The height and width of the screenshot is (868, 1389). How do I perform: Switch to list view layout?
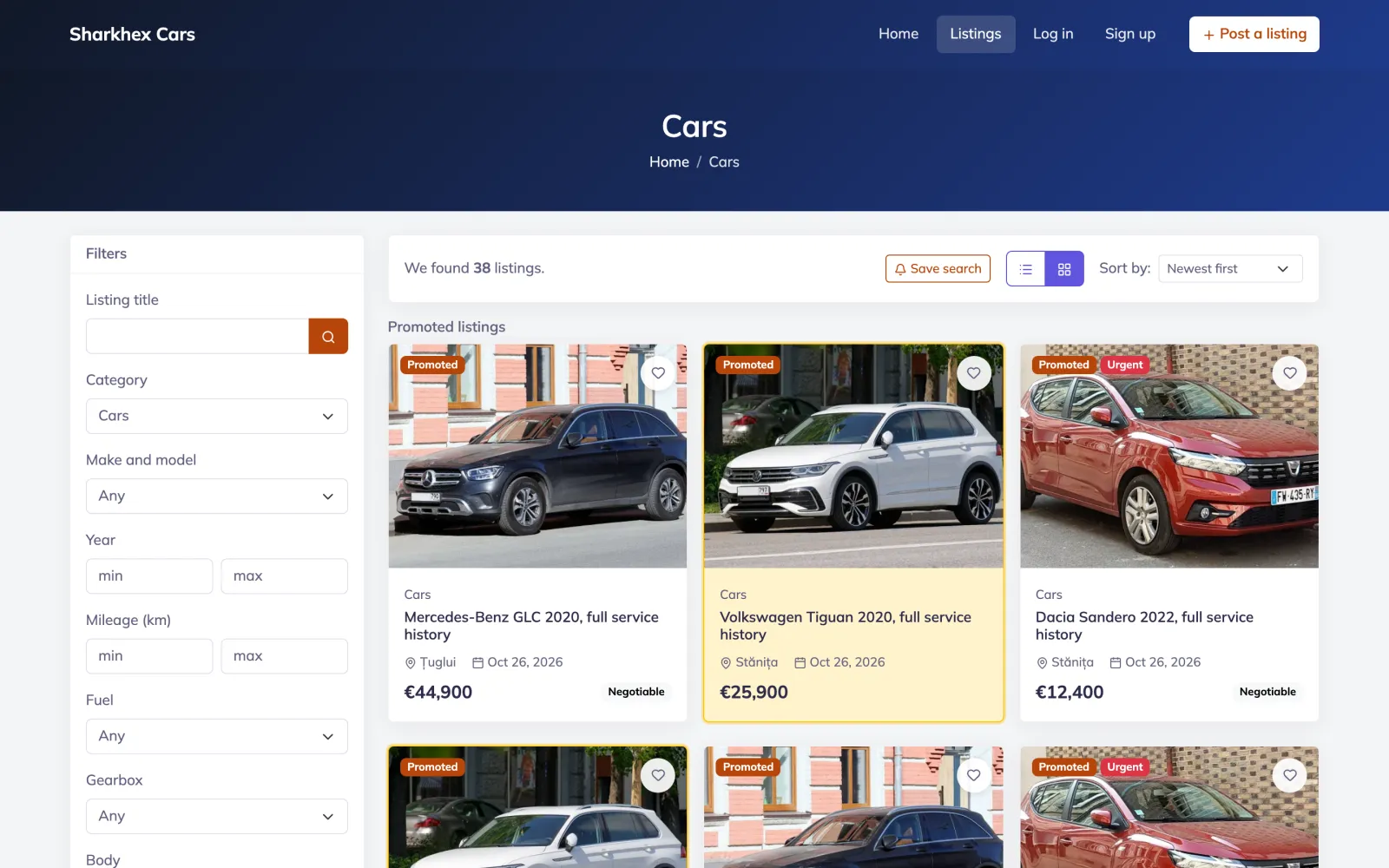point(1026,269)
